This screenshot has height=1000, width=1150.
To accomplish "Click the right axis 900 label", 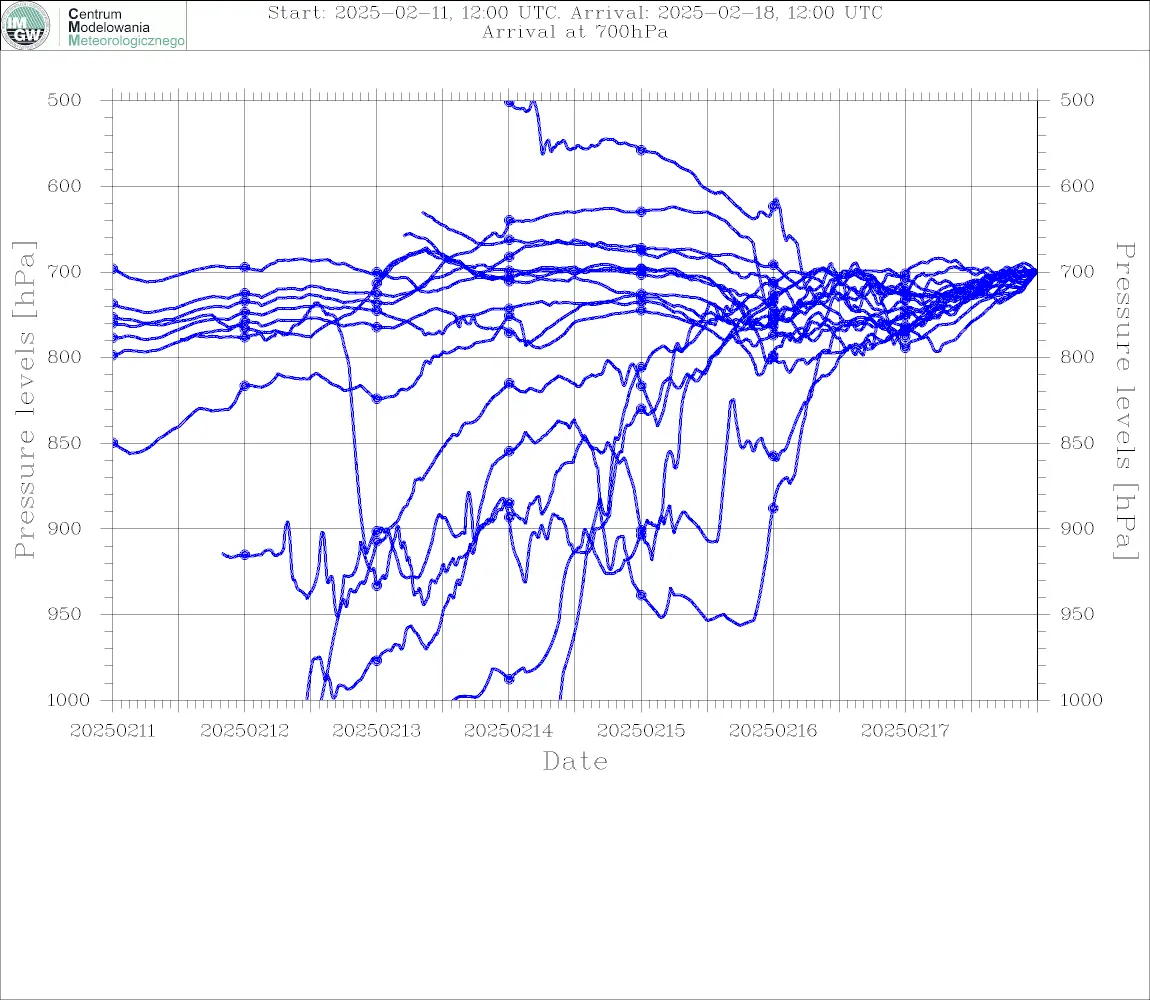I will coord(1077,528).
